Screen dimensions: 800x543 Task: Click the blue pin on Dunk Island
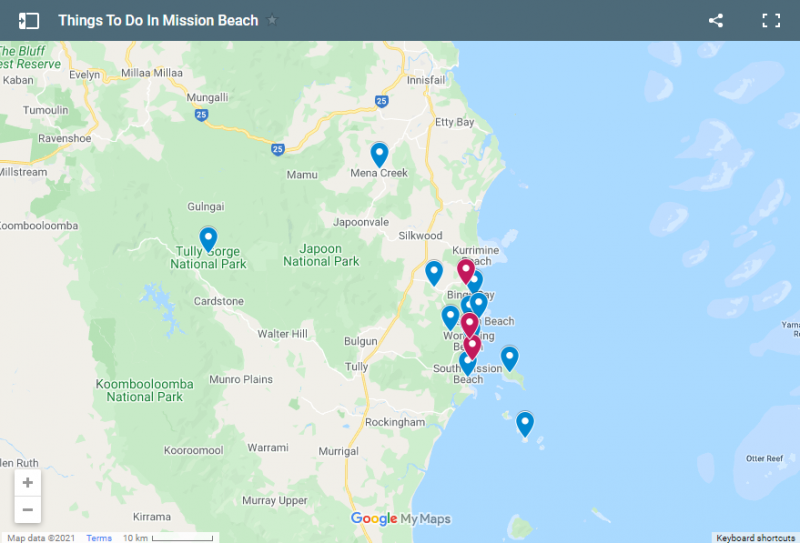coord(509,357)
